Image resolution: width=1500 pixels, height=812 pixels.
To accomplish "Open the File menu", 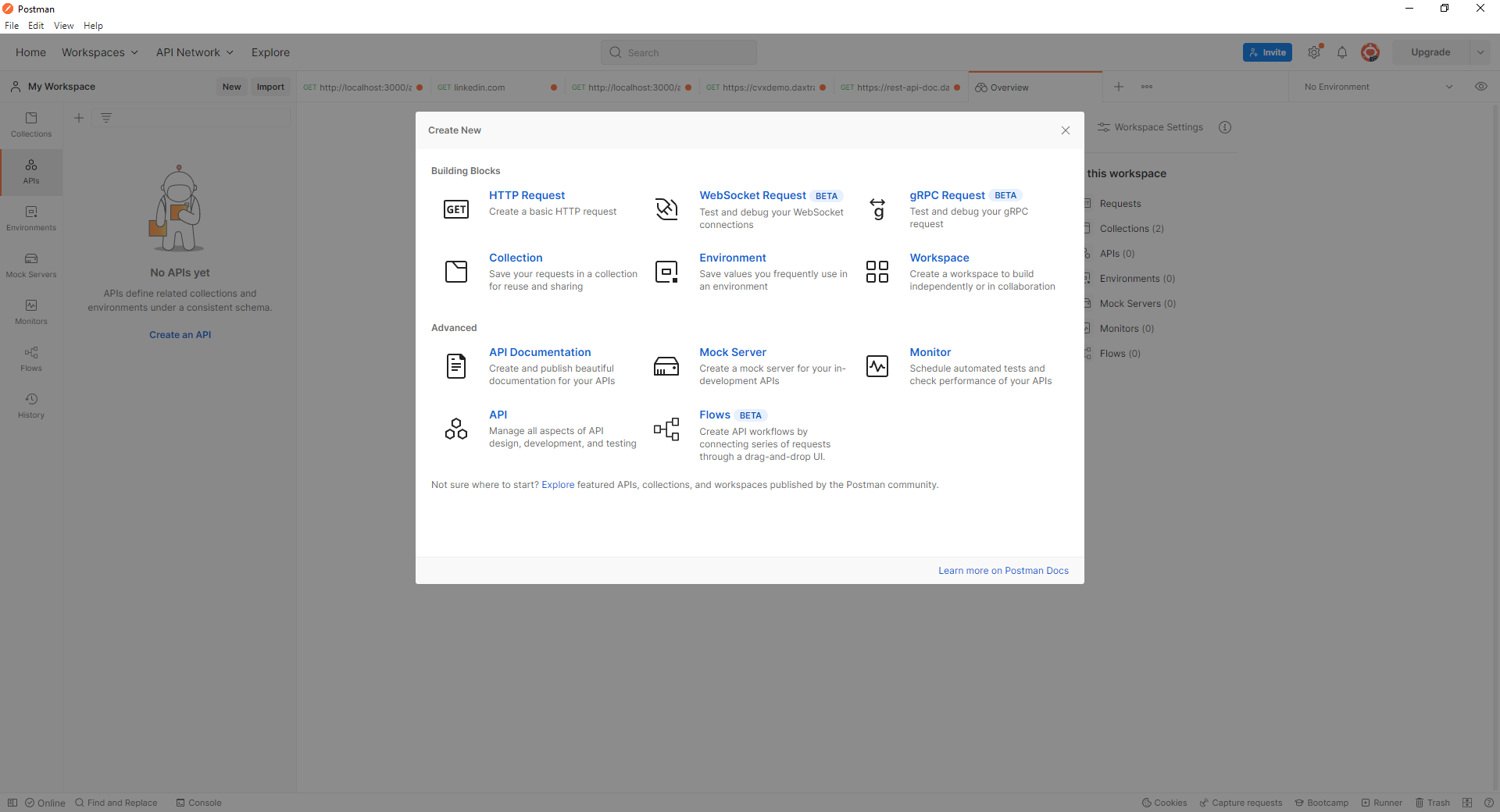I will (x=12, y=26).
